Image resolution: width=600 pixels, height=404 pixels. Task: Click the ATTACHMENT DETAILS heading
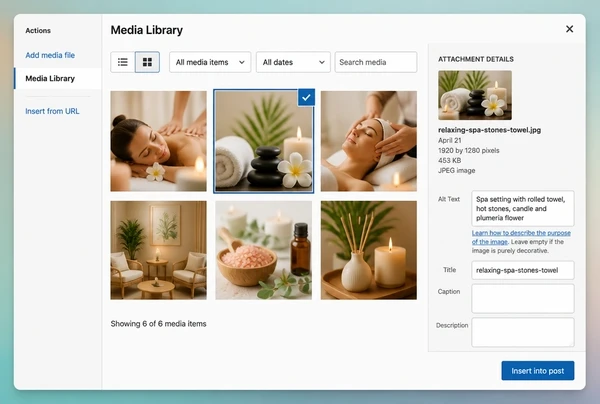point(476,59)
